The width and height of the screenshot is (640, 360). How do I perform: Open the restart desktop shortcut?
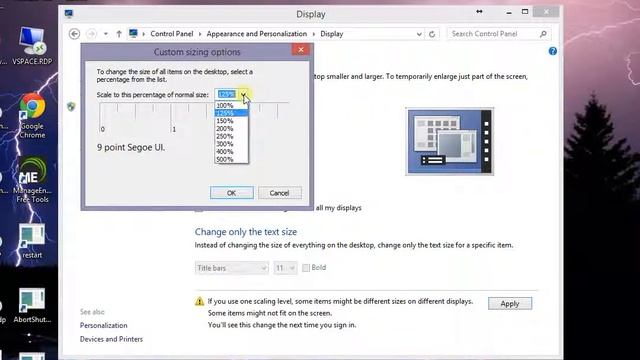32,241
